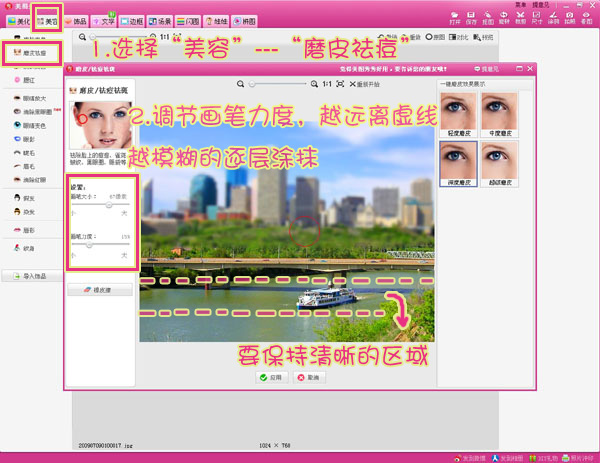
Task: Click the 保存 (save) toolbar icon
Action: tap(471, 18)
